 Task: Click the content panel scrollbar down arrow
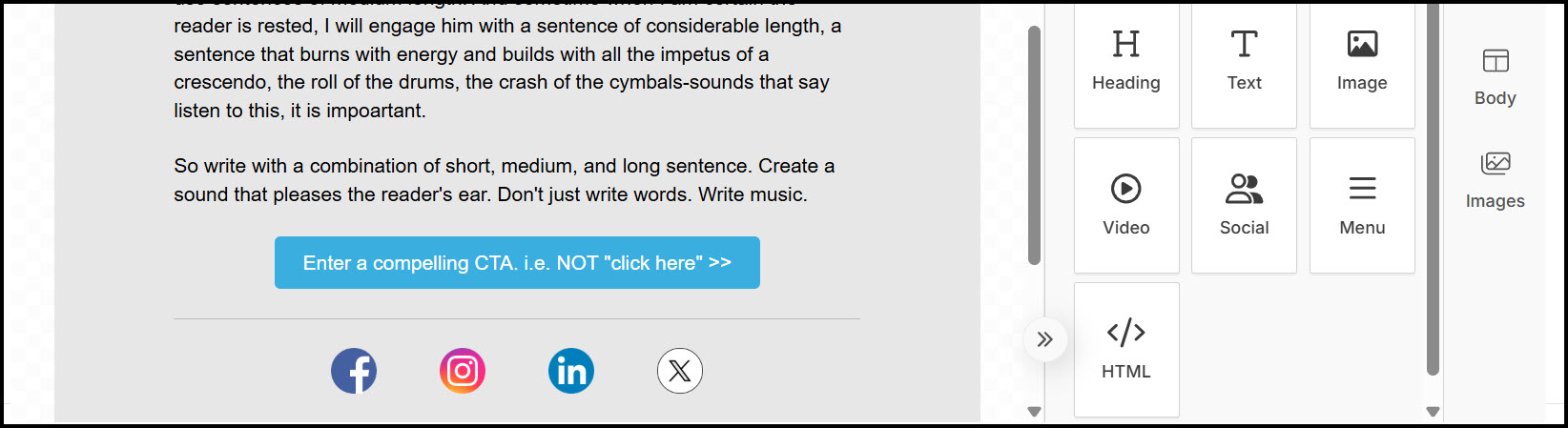(x=1433, y=412)
